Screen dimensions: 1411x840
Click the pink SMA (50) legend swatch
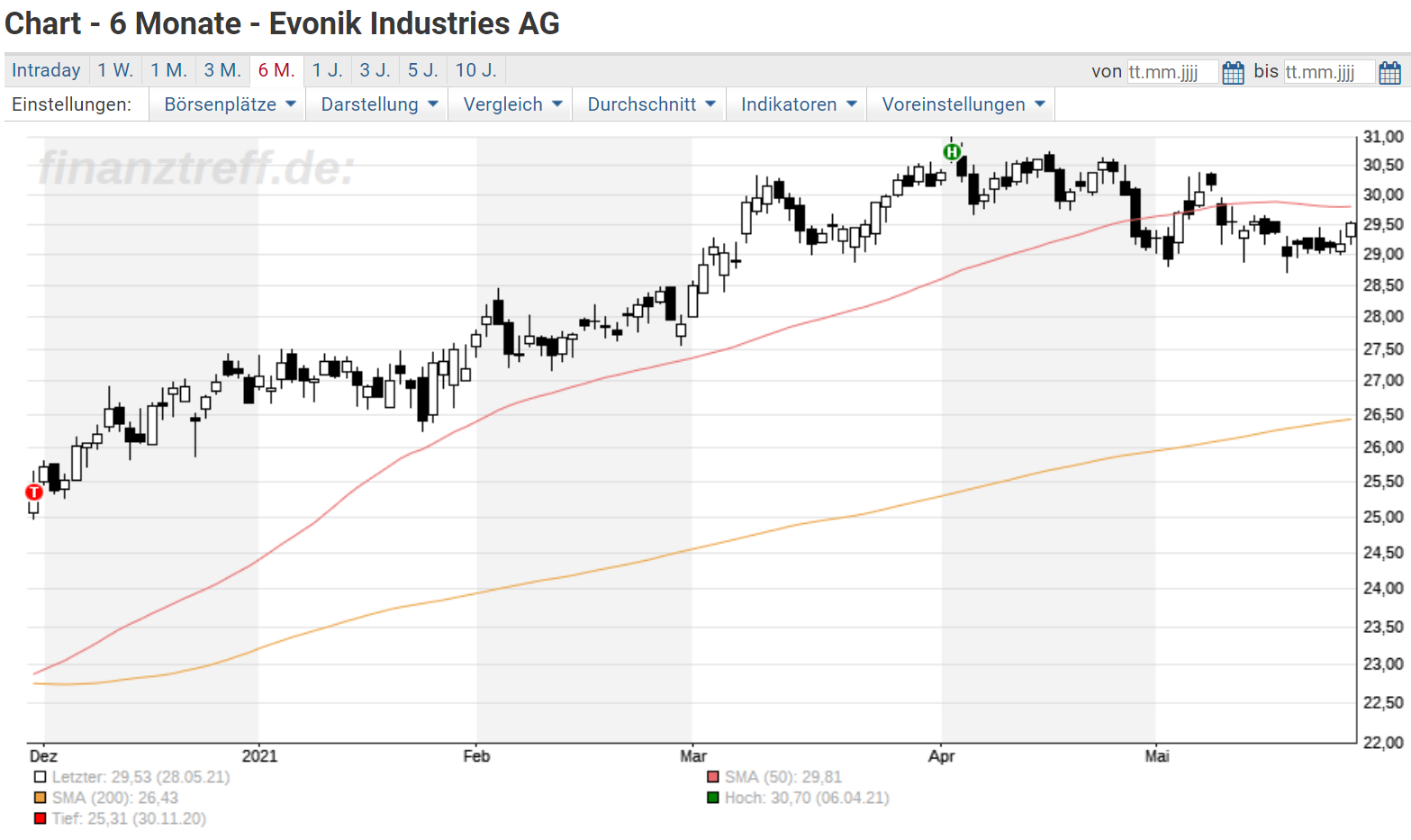[713, 777]
